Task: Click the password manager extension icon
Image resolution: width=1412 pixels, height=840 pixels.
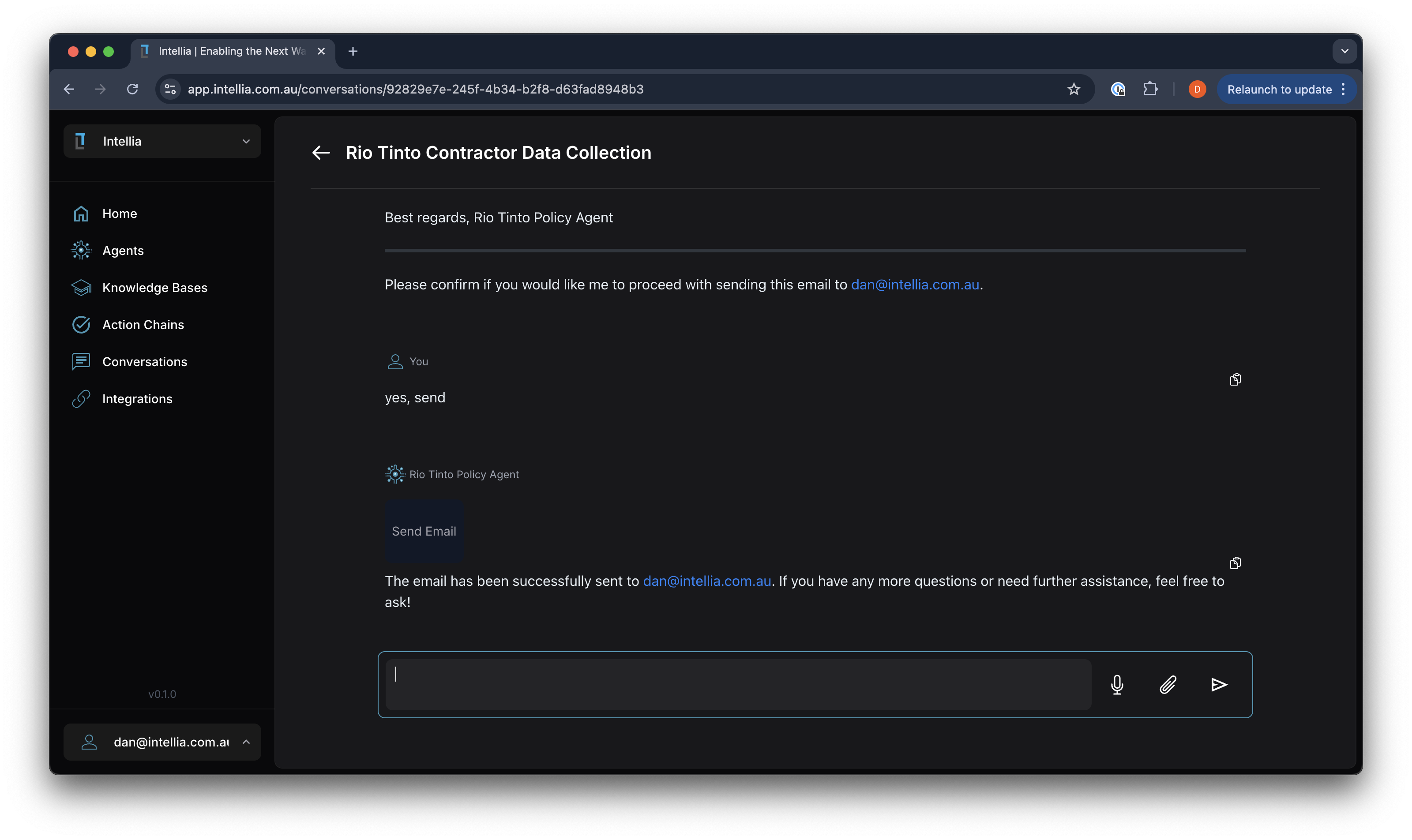Action: coord(1118,89)
